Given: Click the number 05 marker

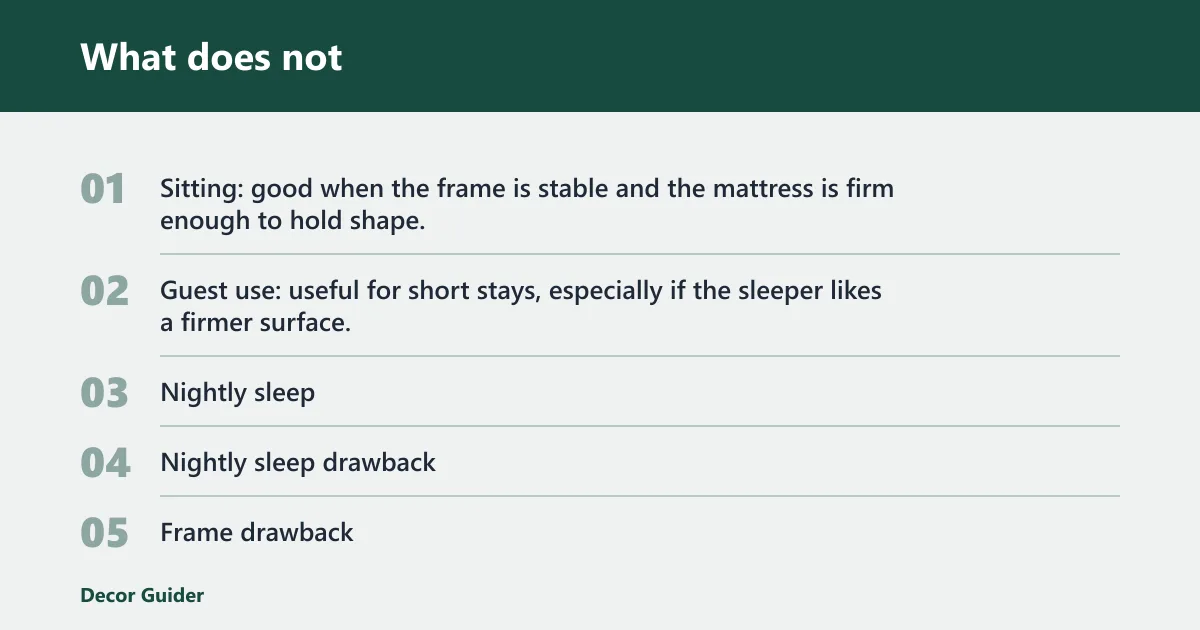Looking at the screenshot, I should coord(104,533).
